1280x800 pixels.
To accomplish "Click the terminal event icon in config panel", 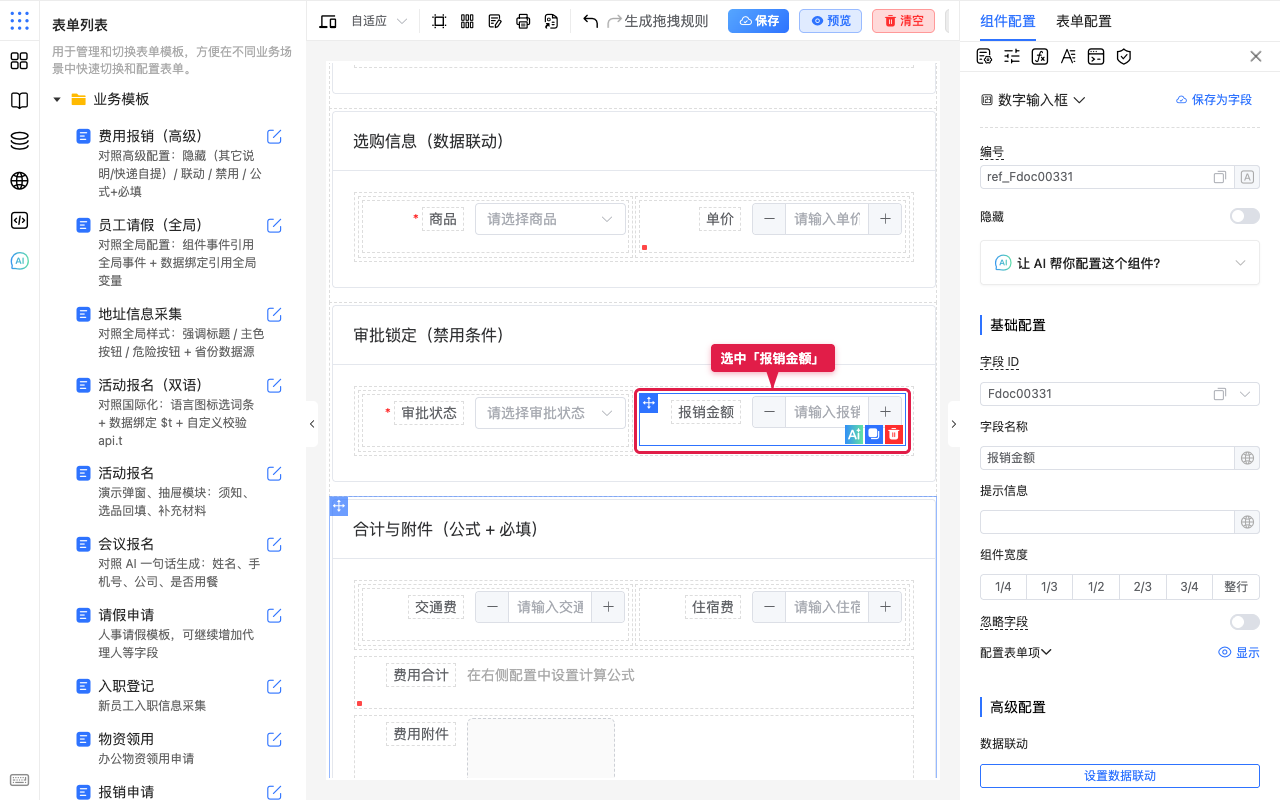I will click(x=1096, y=57).
